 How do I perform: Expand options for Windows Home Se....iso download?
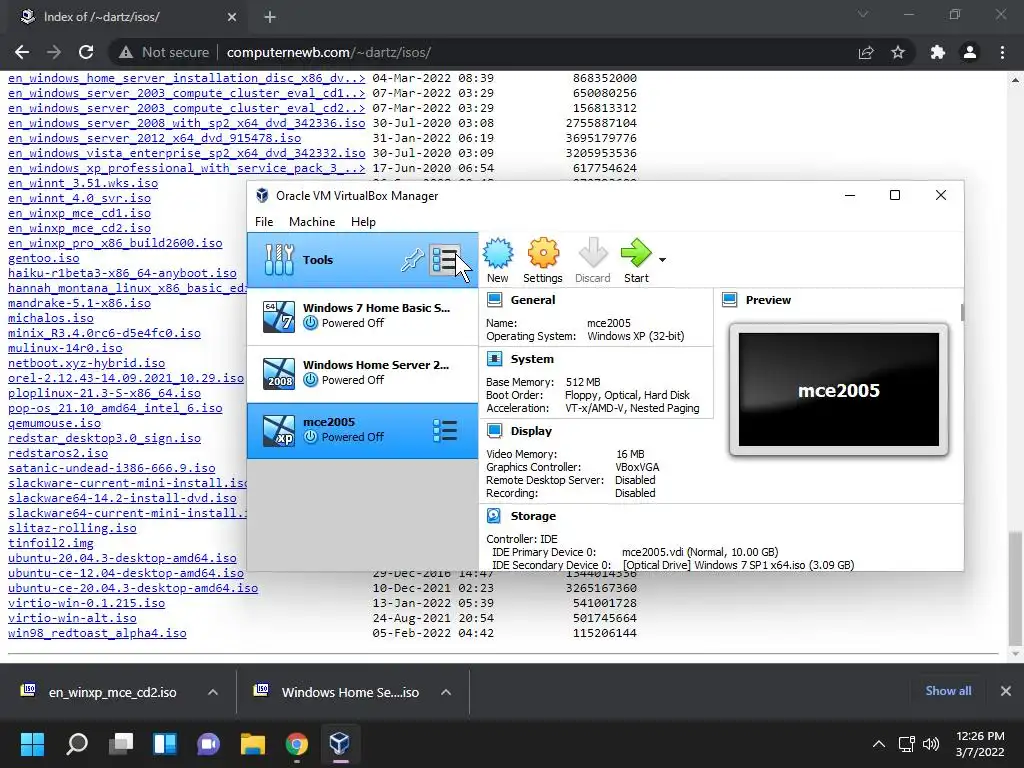click(x=446, y=692)
